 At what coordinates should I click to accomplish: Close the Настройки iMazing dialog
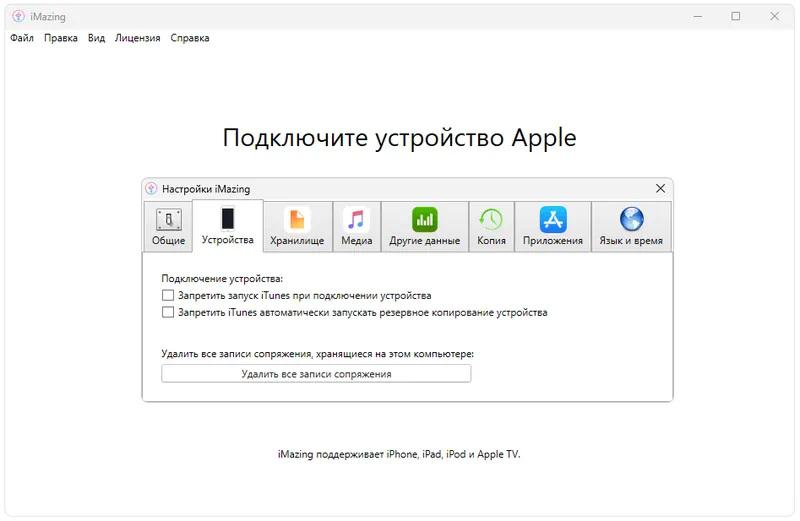point(660,189)
